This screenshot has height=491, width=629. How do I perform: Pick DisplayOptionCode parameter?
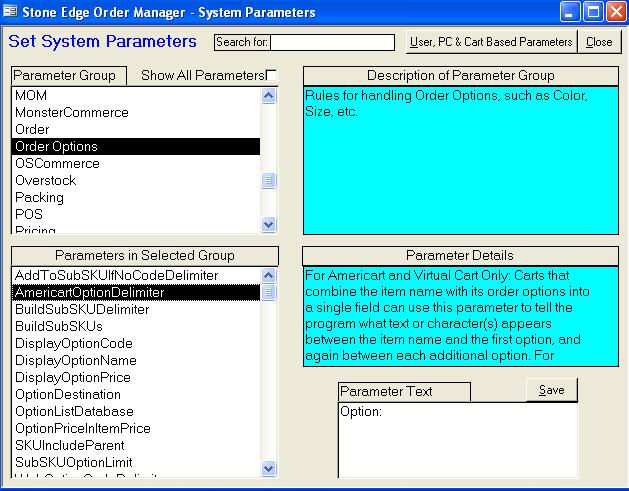(136, 343)
